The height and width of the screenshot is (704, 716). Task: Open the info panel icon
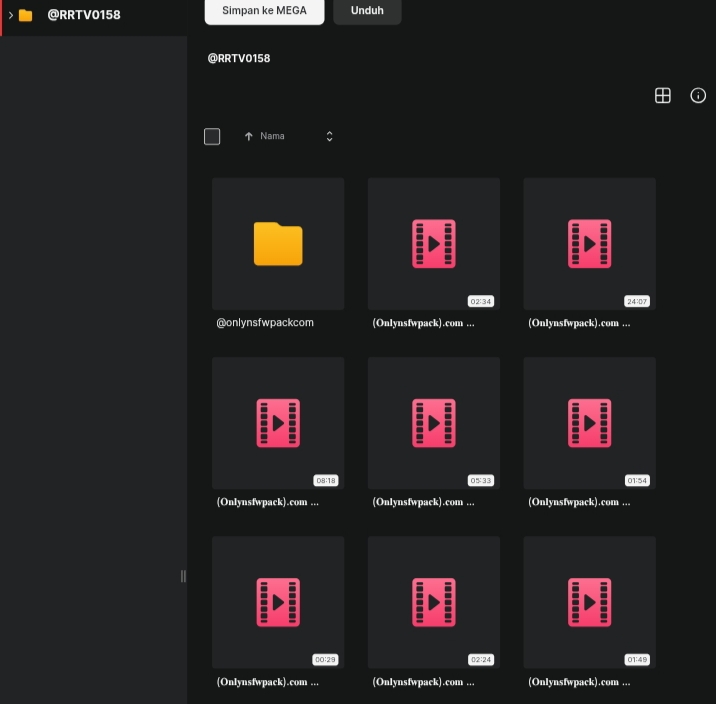[x=698, y=95]
